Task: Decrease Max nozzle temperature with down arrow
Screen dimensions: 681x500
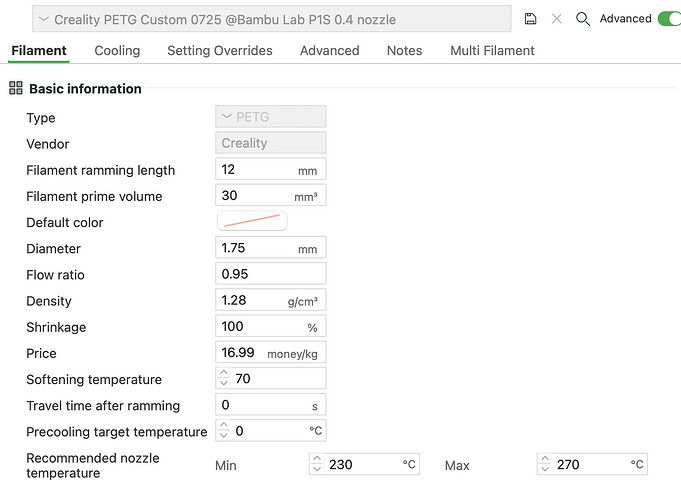Action: pyautogui.click(x=545, y=469)
